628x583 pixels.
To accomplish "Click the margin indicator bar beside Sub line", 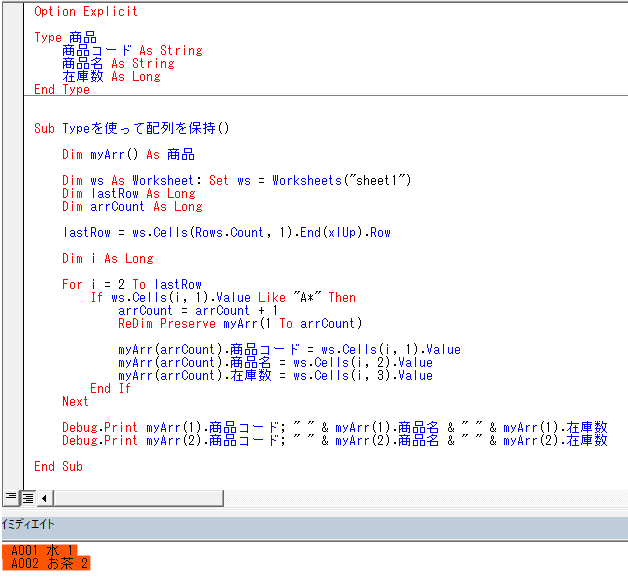I will coord(13,128).
